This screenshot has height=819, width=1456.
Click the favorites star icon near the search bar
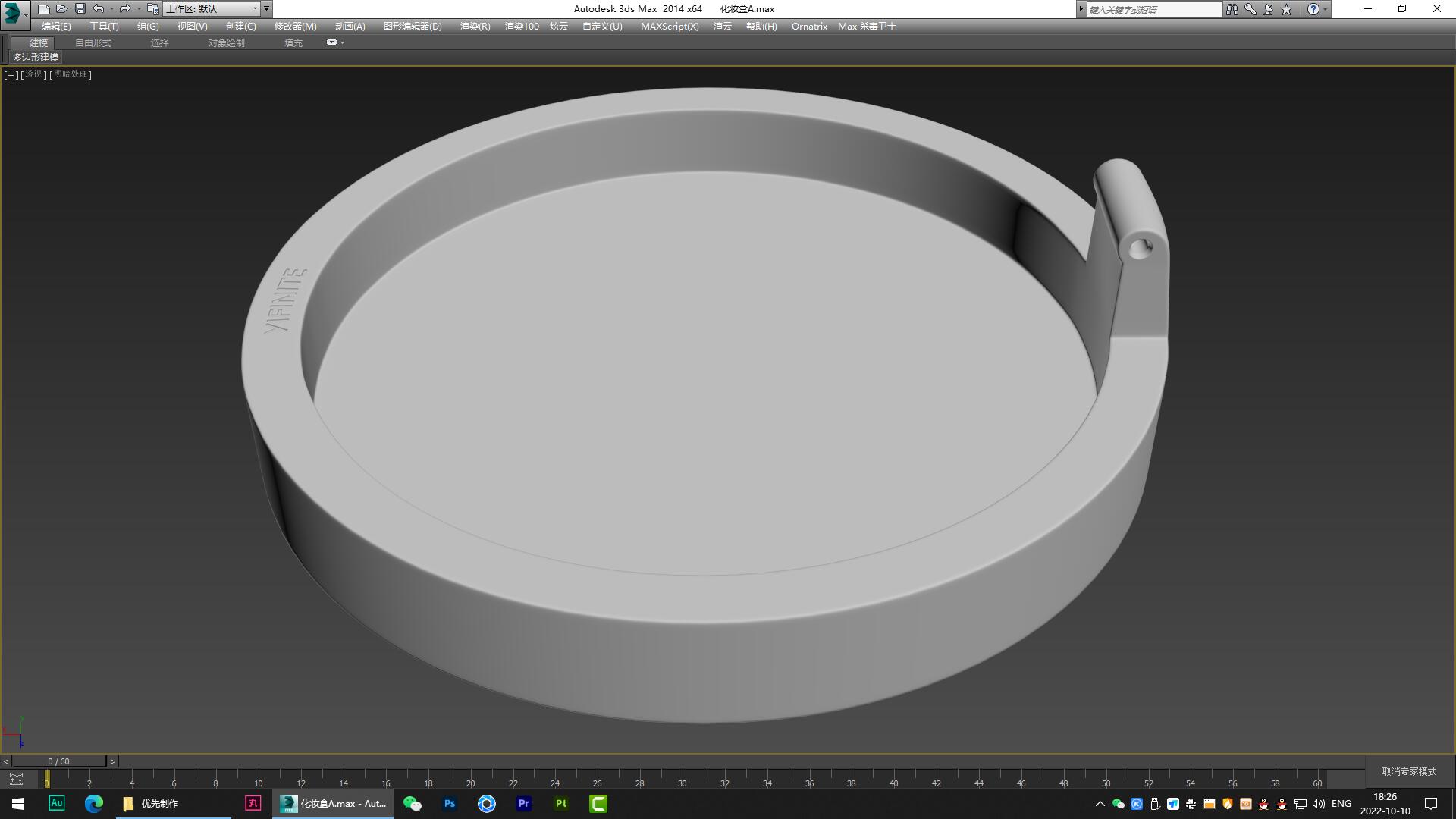1285,8
